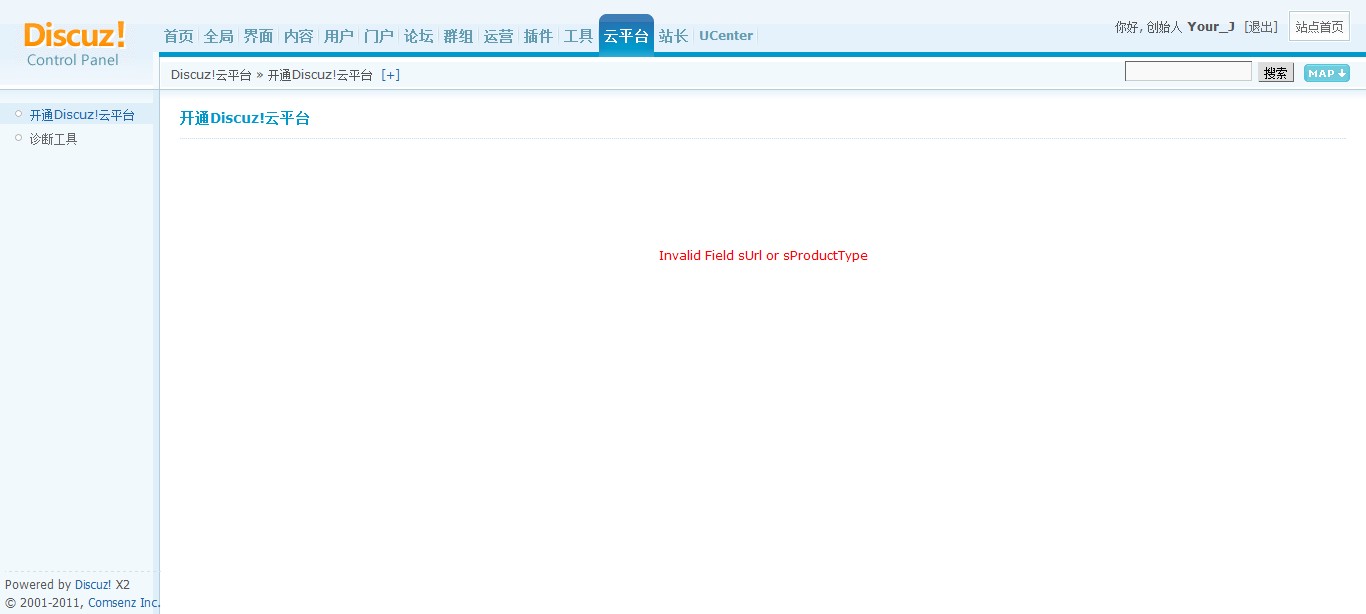Open the 门户 menu tab

point(379,36)
